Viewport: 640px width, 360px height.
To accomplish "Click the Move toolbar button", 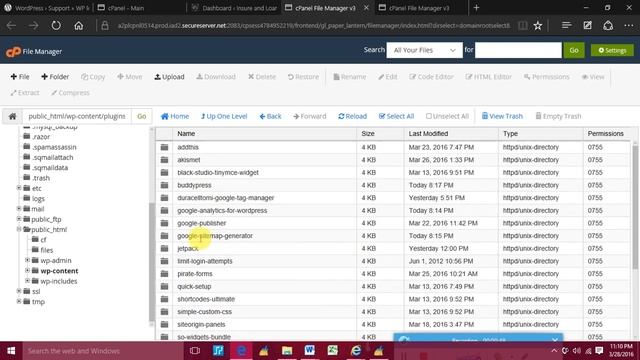I will coord(129,77).
